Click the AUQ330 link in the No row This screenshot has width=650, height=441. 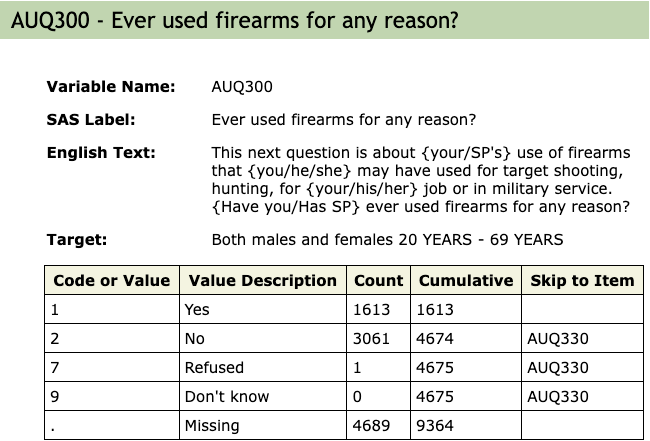pyautogui.click(x=559, y=339)
